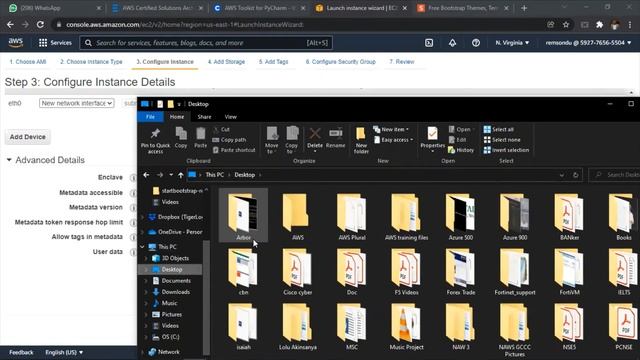The image size is (640, 360).
Task: Open N. Virginia region dropdown
Action: [512, 42]
